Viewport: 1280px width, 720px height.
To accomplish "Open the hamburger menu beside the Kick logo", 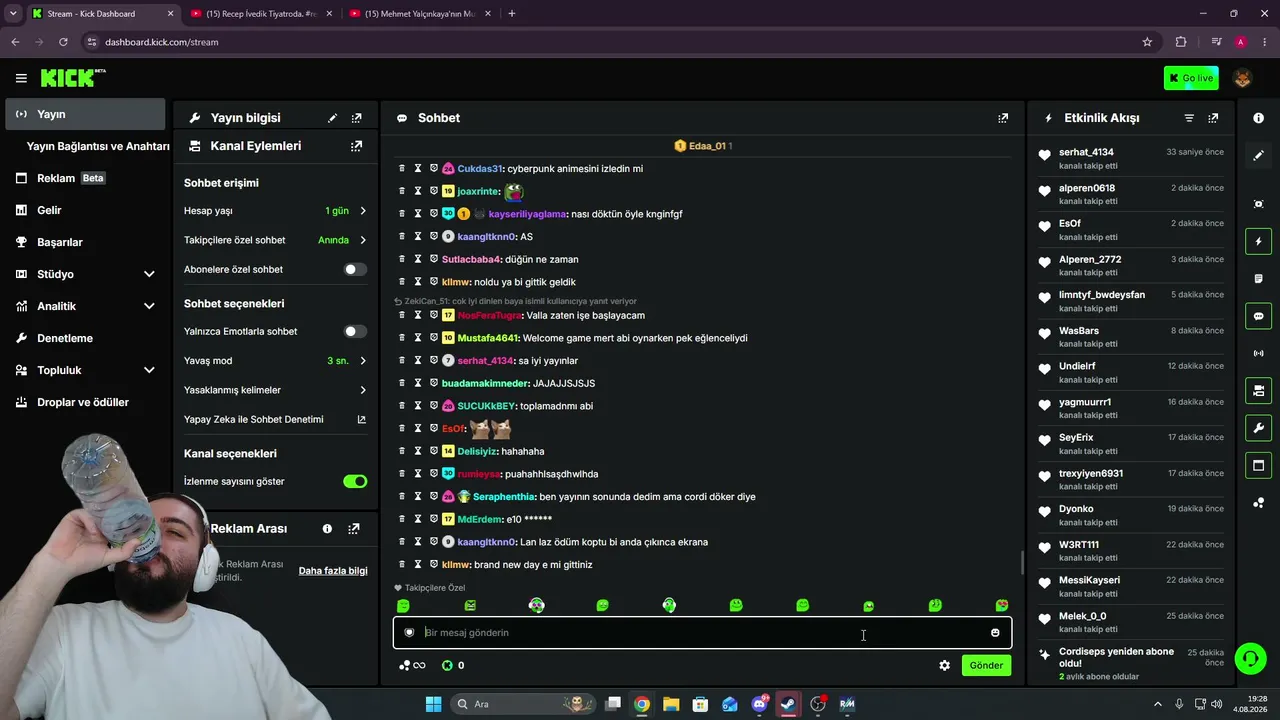I will 21,78.
